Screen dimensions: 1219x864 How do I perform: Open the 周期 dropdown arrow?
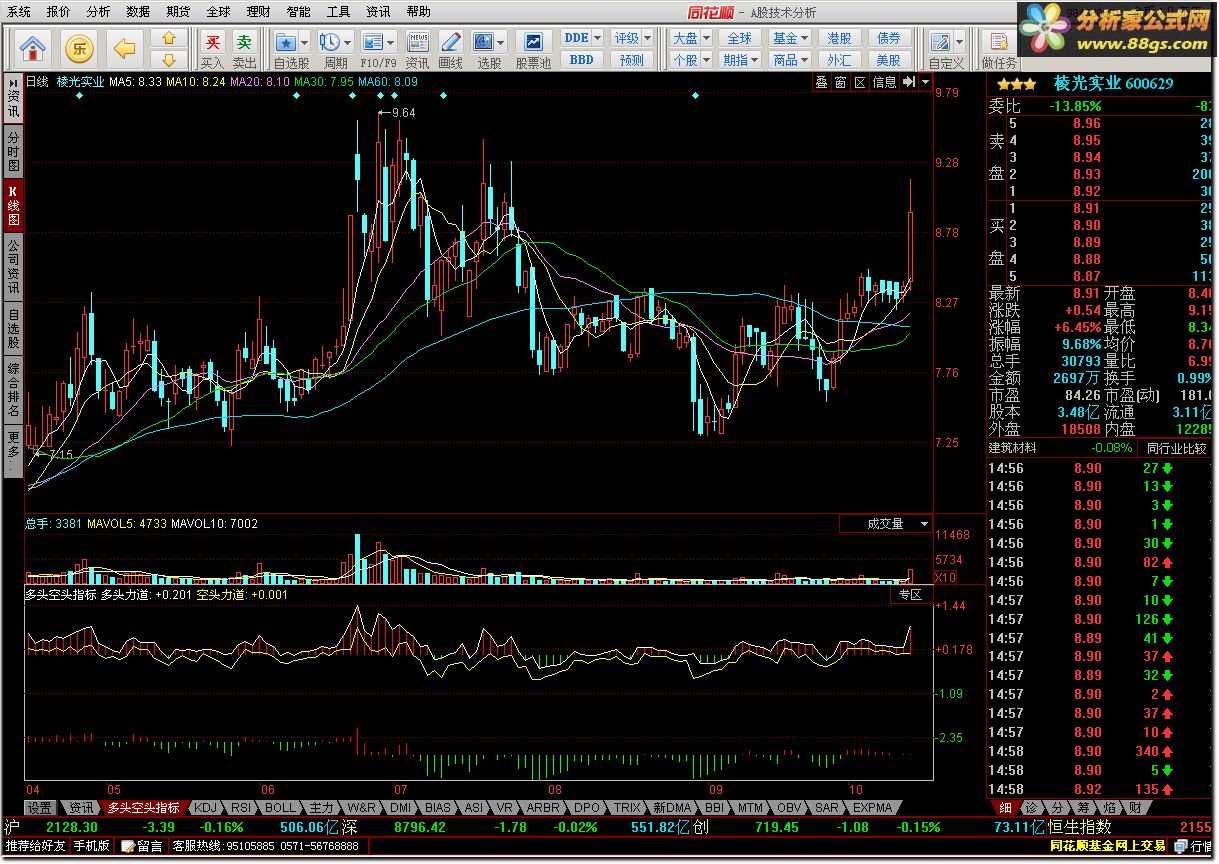click(348, 42)
